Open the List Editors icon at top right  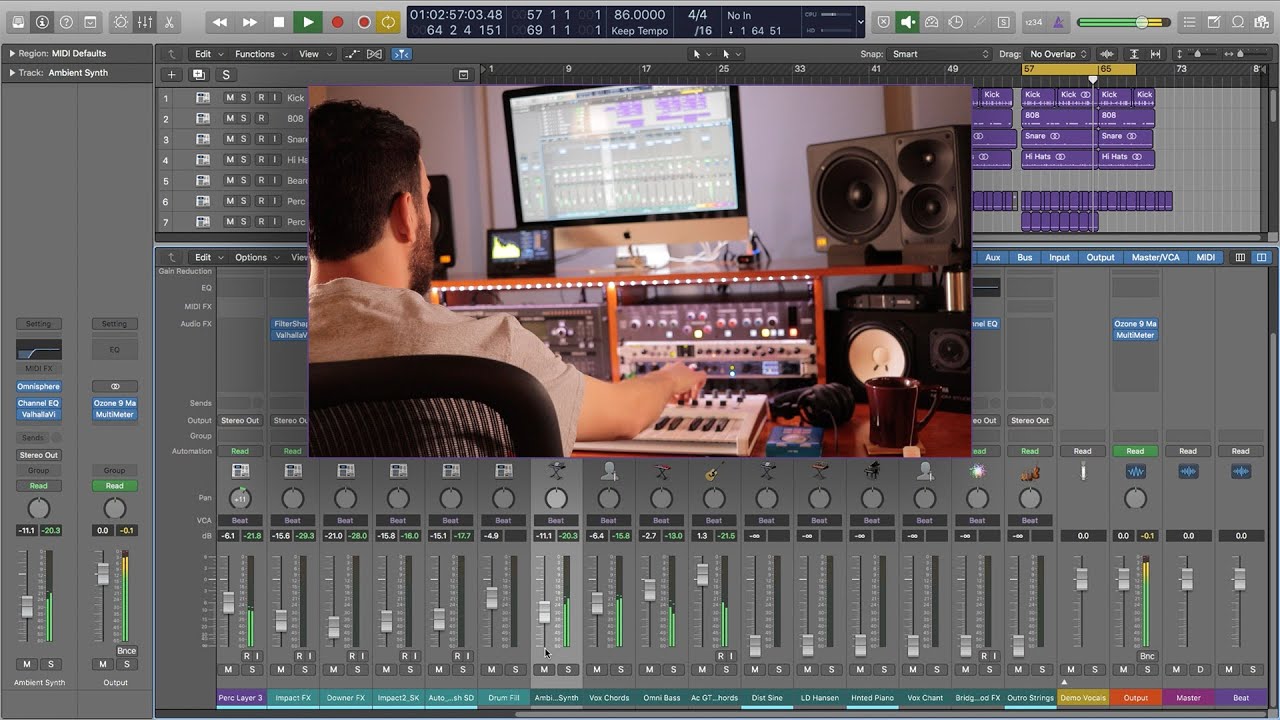coord(1189,21)
